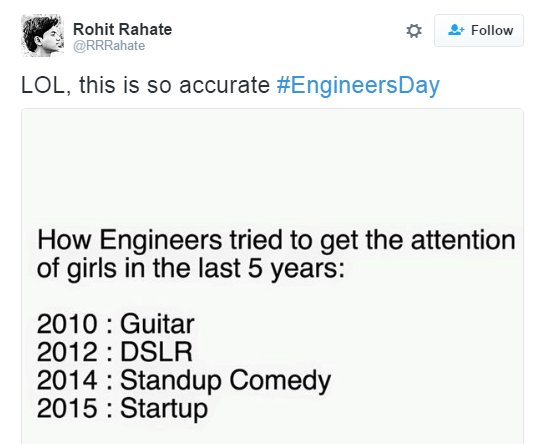The height and width of the screenshot is (444, 547).
Task: View the profile photo beside the name
Action: click(43, 36)
